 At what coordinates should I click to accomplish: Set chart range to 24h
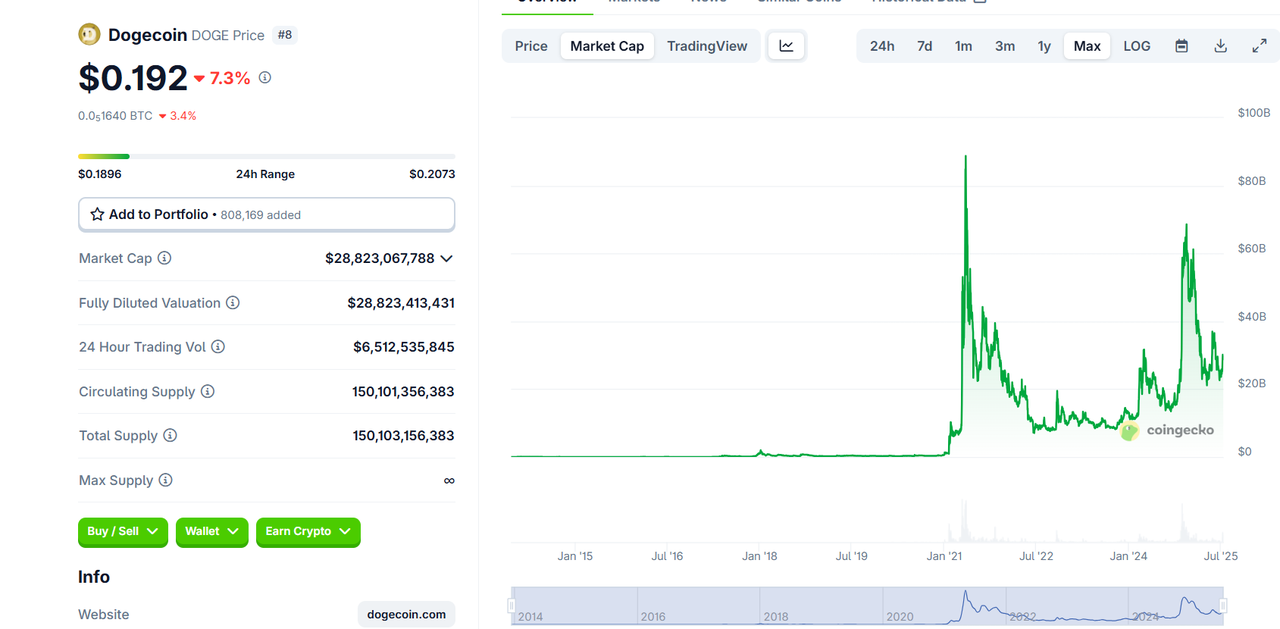pyautogui.click(x=882, y=46)
